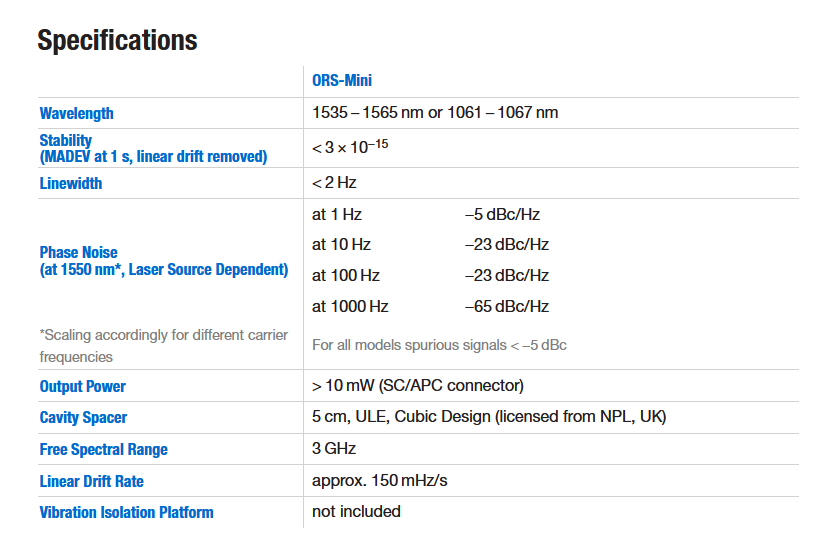822x554 pixels.
Task: Select the approx. 150 mHz/s drift value
Action: pos(380,481)
